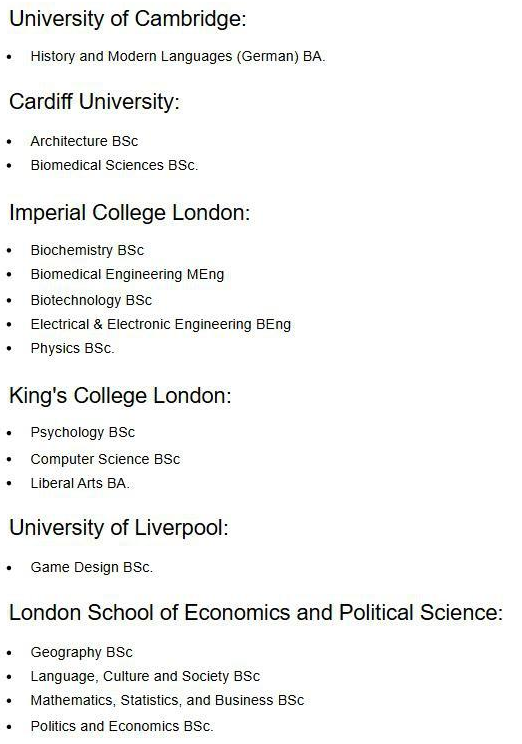Click Computer Science BSc entry

coord(105,459)
